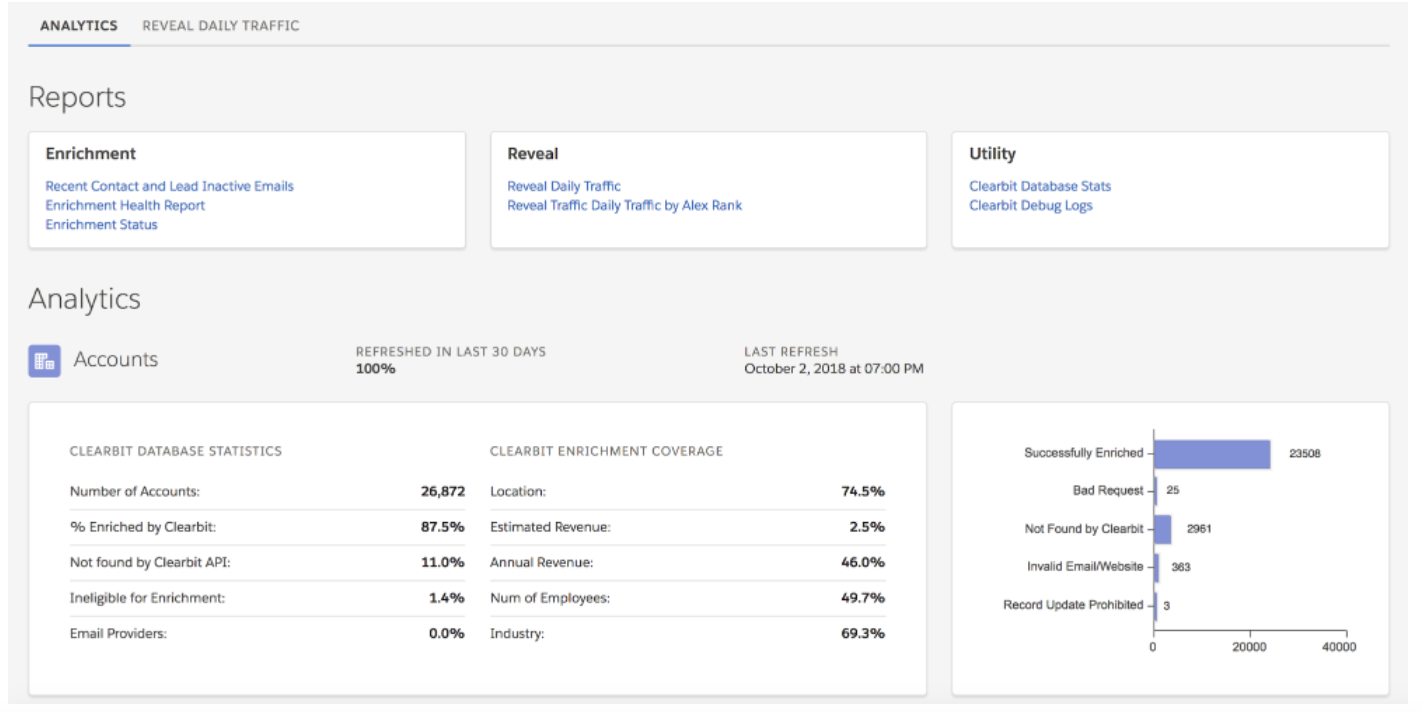Select the Industry coverage 69.3% value
This screenshot has width=1422, height=712.
pyautogui.click(x=863, y=633)
